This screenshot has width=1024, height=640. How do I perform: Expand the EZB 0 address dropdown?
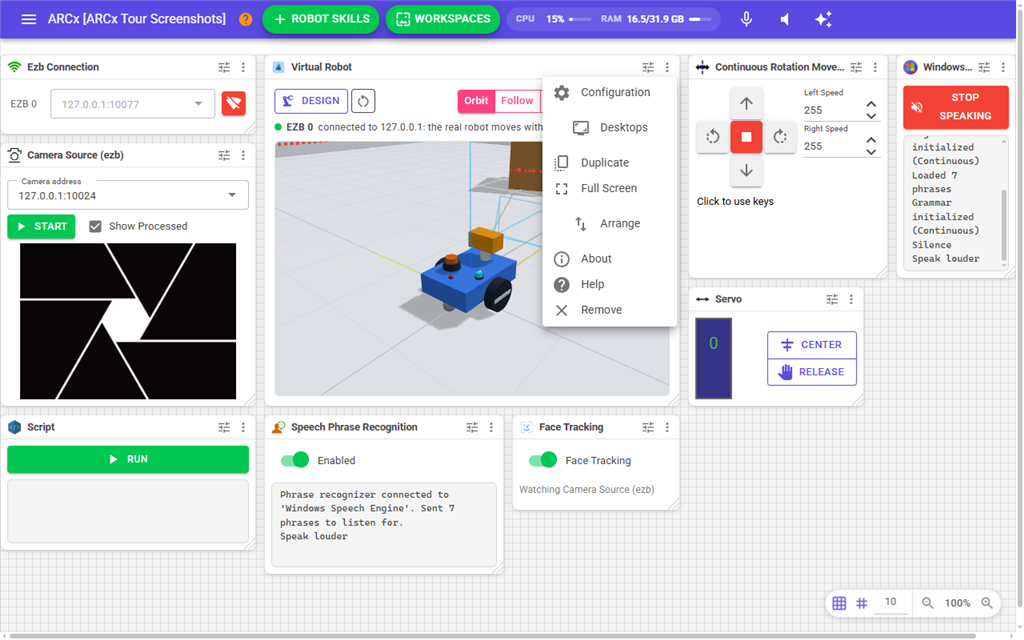[x=199, y=104]
